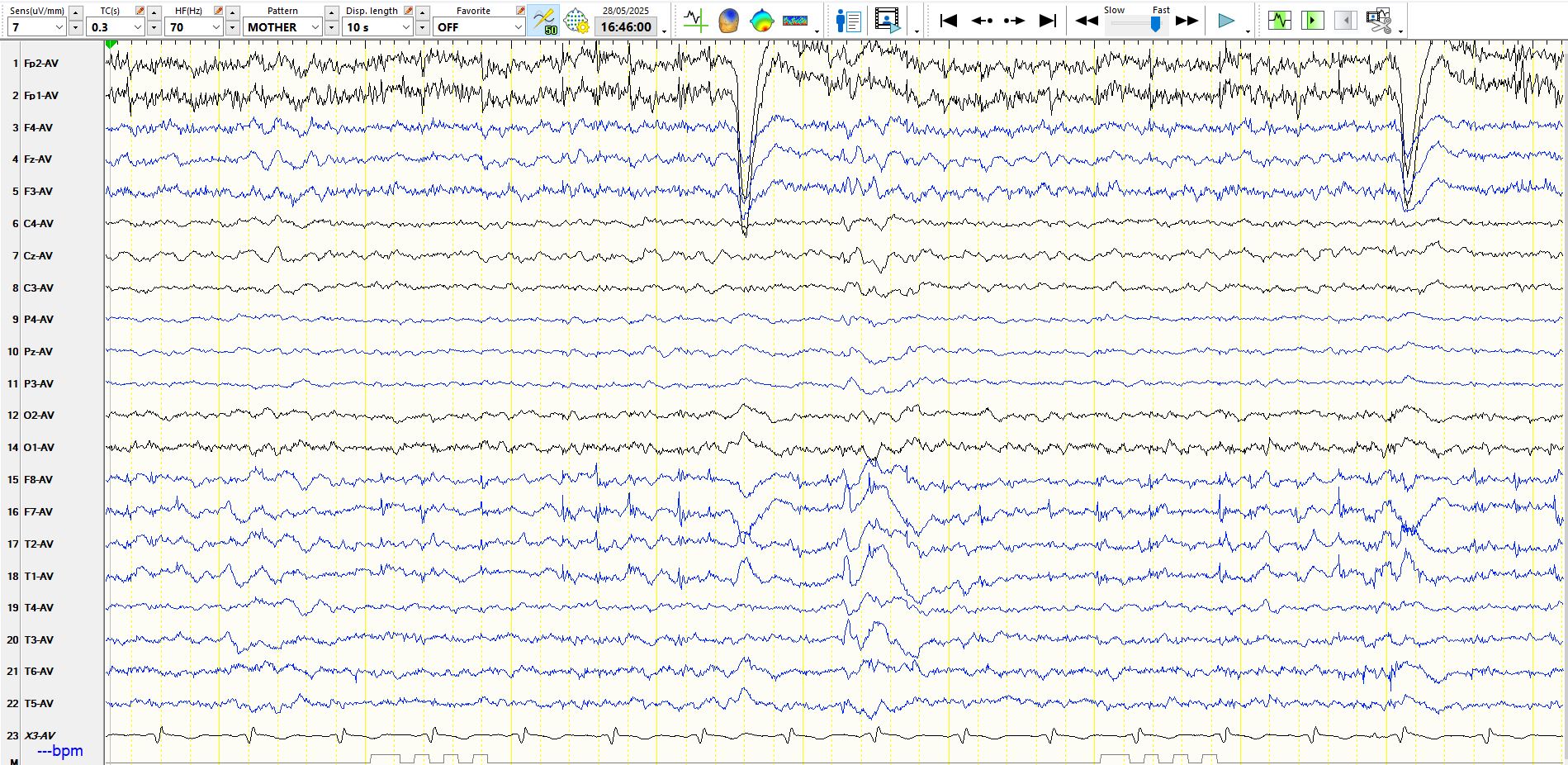Expand the arrow beside the spectrogram icon

click(x=817, y=31)
